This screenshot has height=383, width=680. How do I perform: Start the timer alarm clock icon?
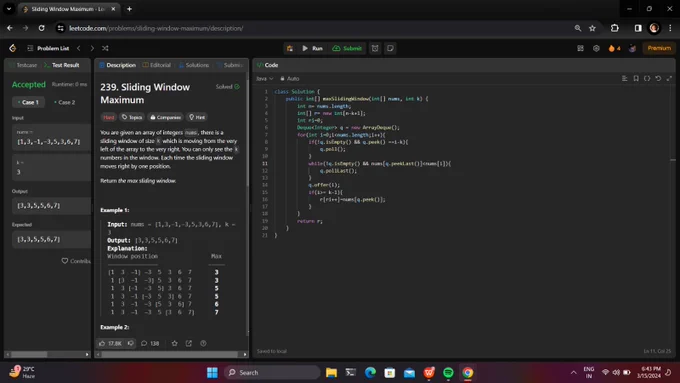(375, 48)
